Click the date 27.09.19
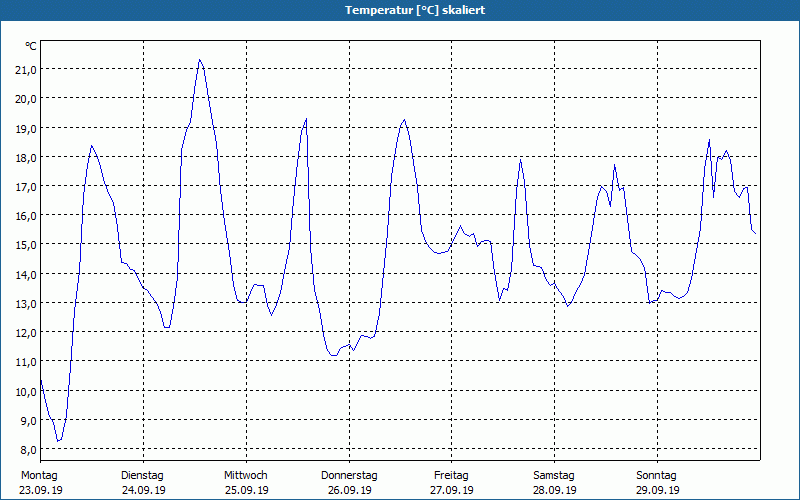 tap(452, 490)
